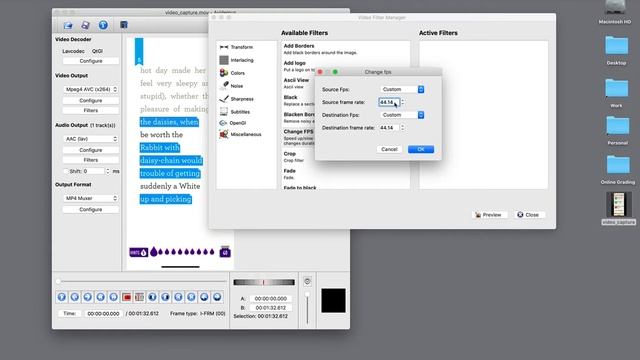Step forward one frame
640x360 pixels.
coord(88,297)
